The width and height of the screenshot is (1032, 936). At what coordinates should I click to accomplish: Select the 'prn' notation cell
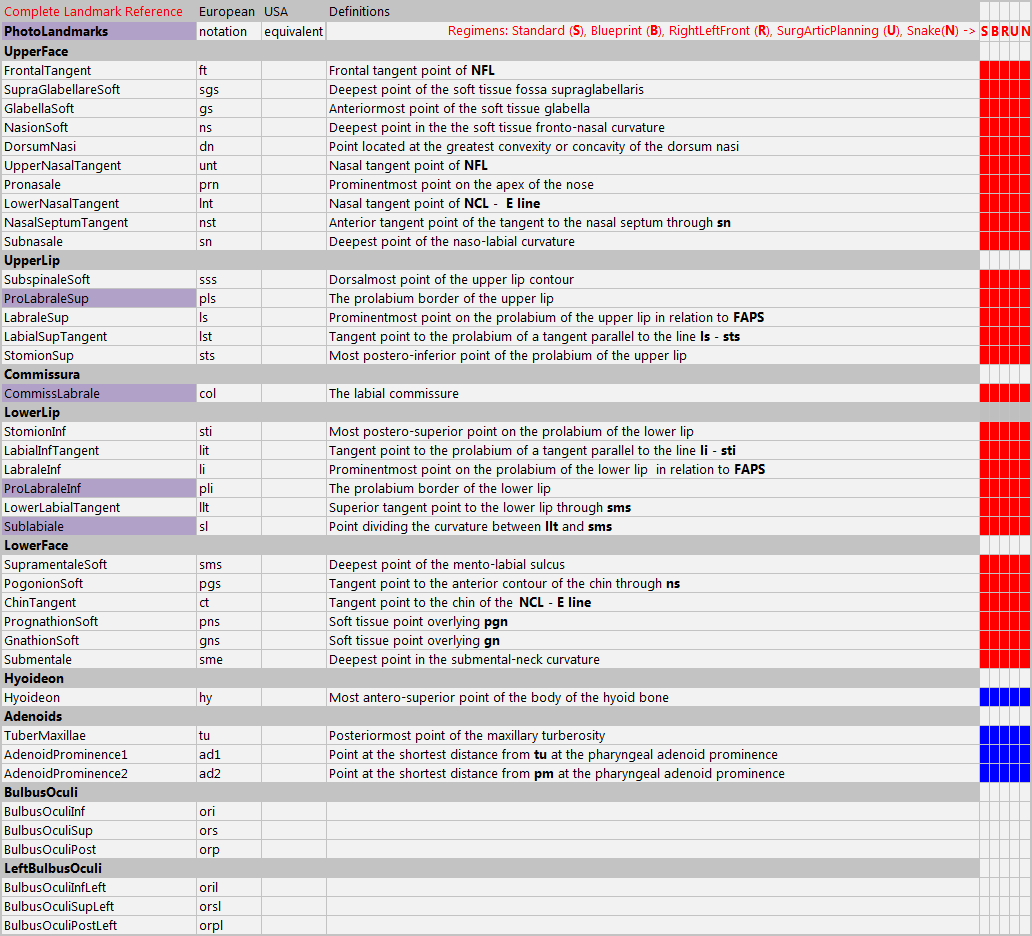pos(228,185)
